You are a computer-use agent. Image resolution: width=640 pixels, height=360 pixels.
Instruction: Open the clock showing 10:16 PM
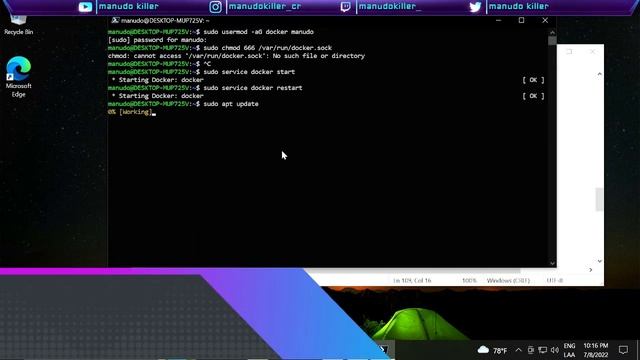coord(596,350)
